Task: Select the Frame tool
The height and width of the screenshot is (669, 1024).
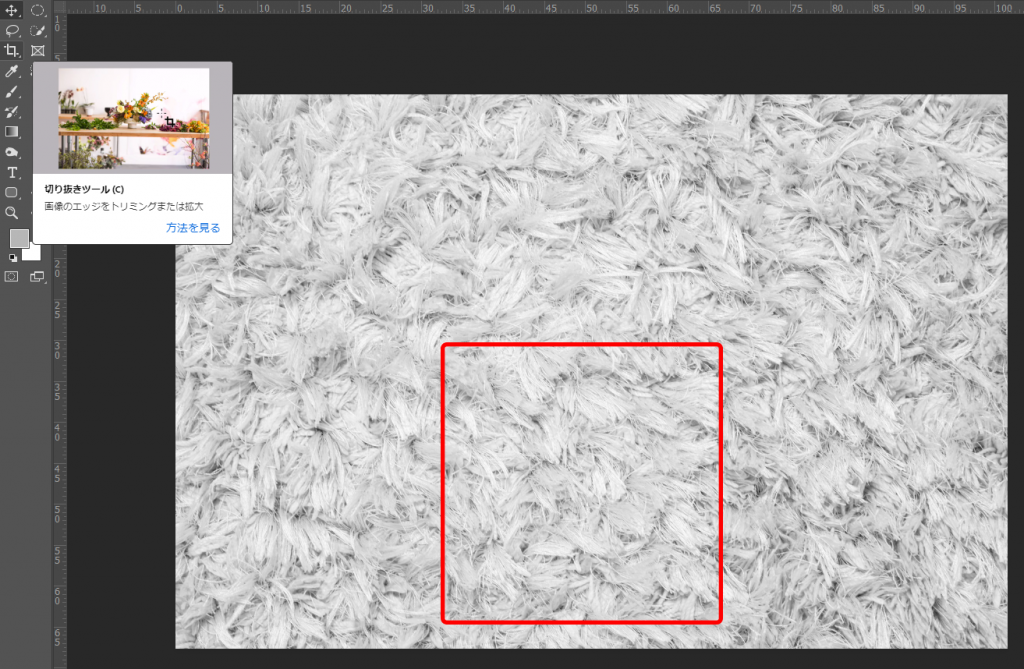Action: 38,50
